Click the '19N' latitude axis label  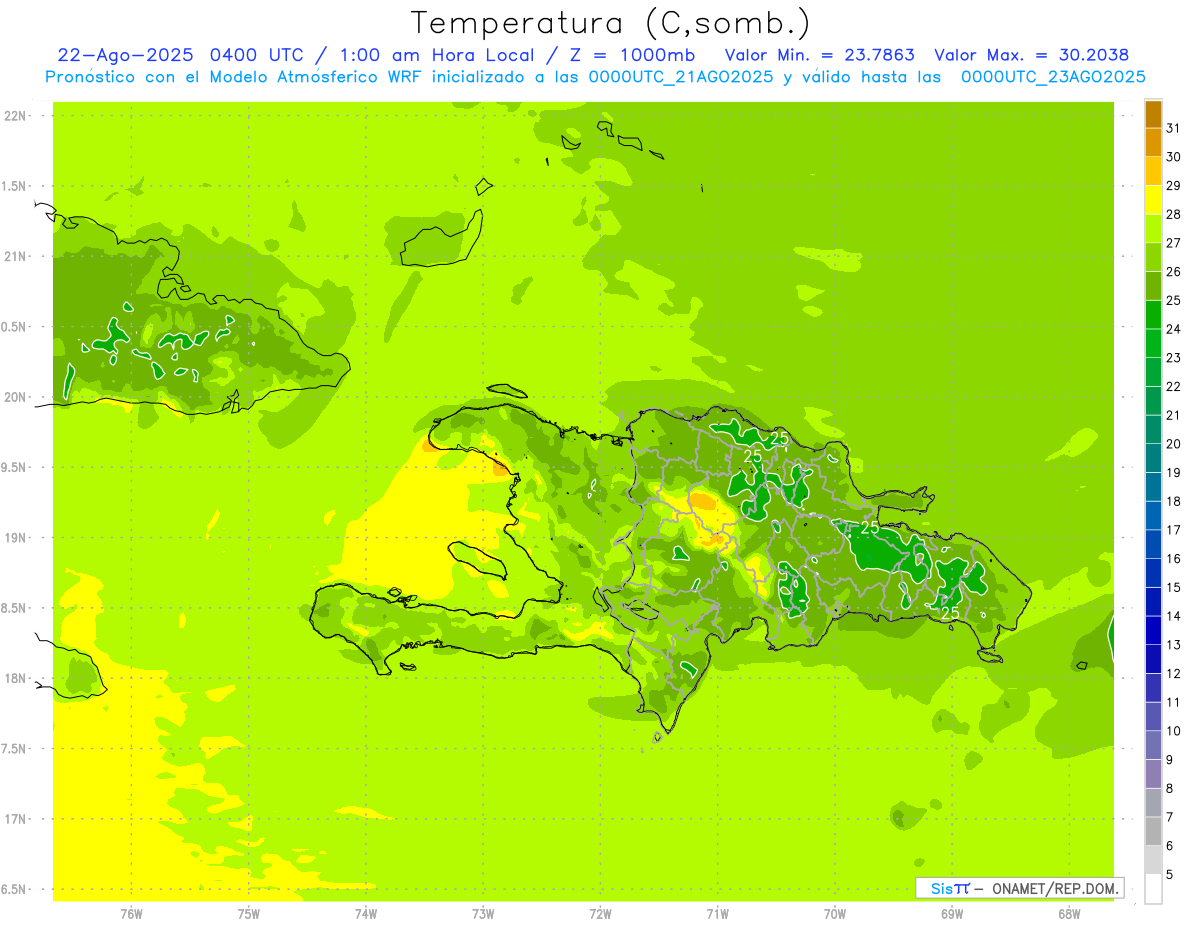(x=17, y=538)
